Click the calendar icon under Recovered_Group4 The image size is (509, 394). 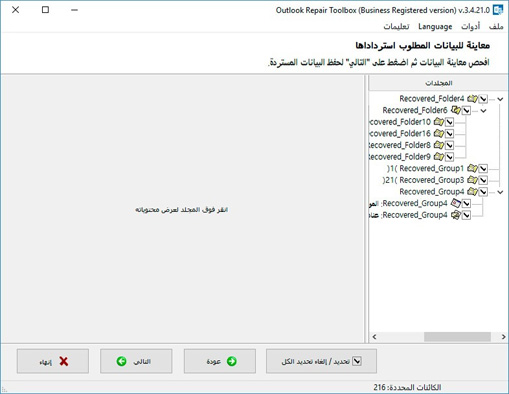pyautogui.click(x=456, y=203)
